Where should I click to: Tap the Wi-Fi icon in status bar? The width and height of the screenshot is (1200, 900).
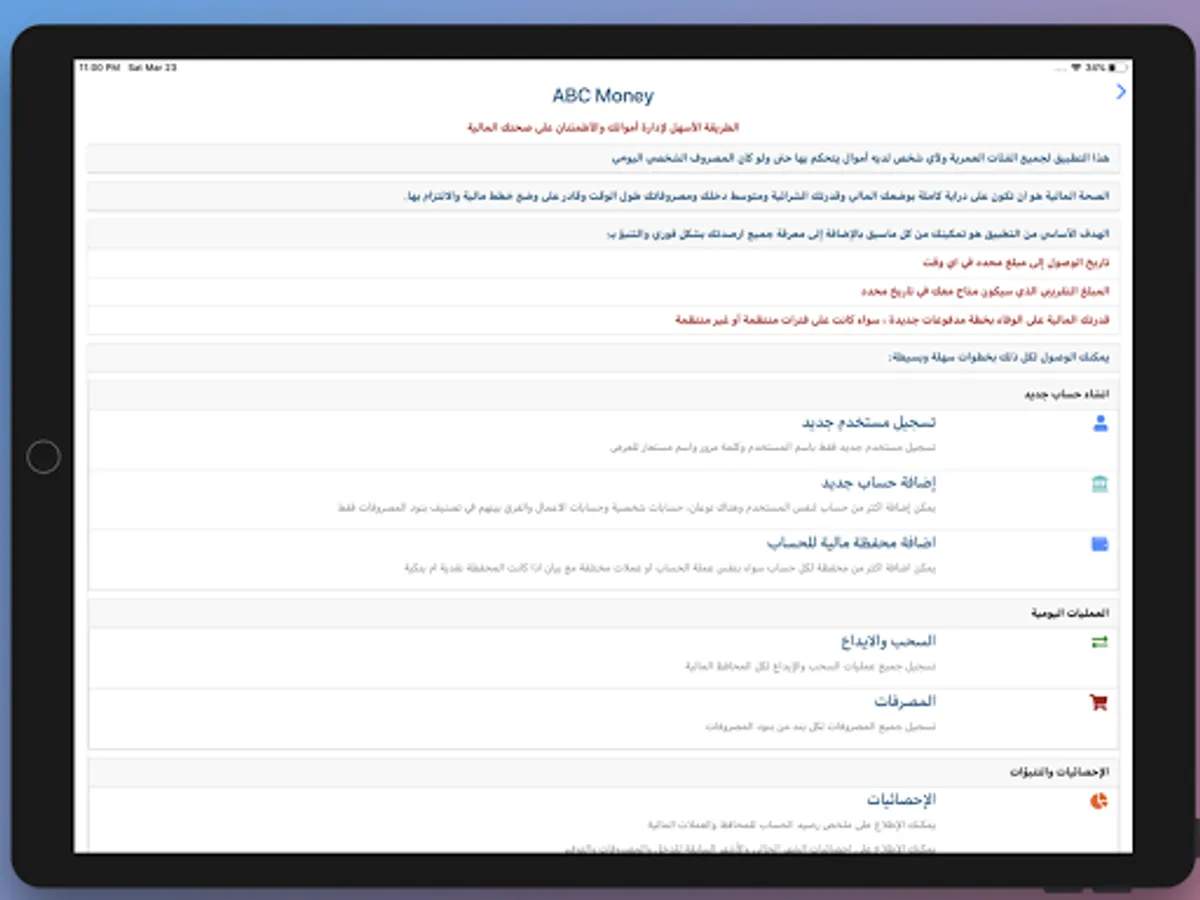click(x=1076, y=68)
